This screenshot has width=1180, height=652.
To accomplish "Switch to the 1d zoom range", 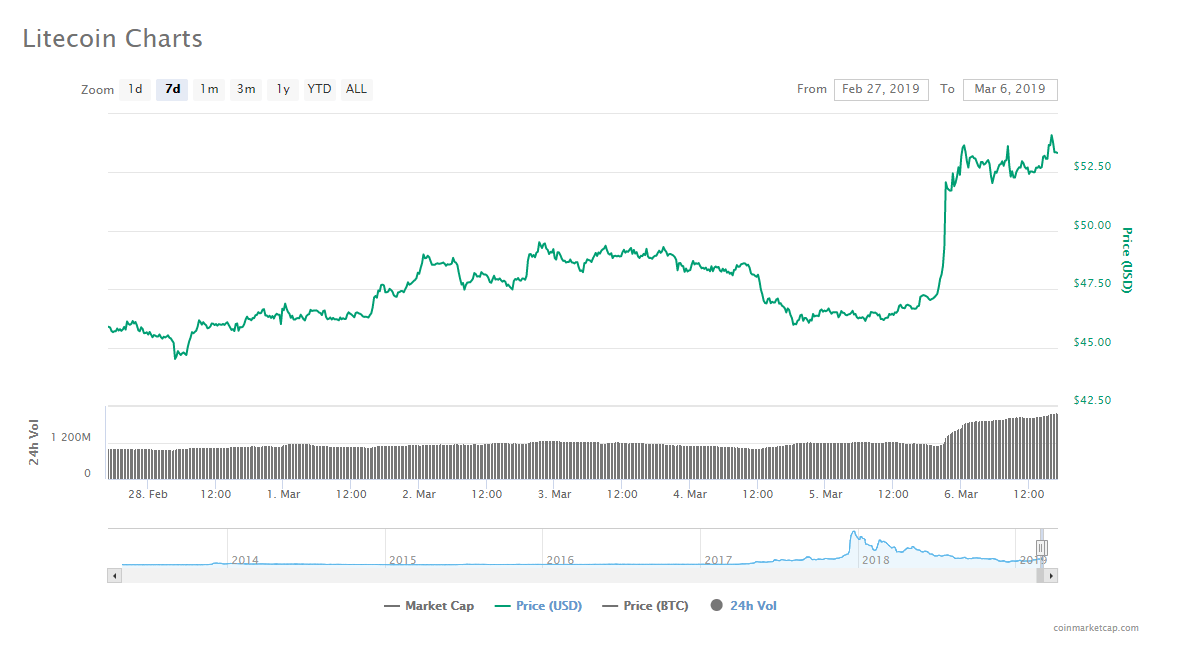I will tap(135, 89).
